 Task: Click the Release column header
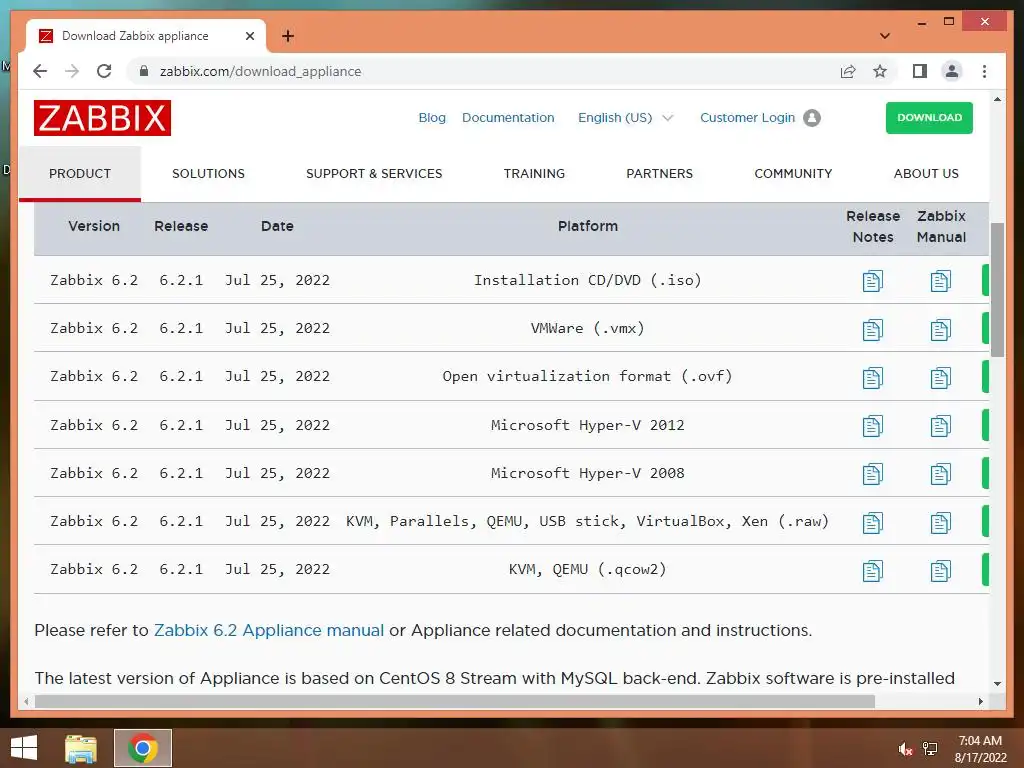click(181, 226)
